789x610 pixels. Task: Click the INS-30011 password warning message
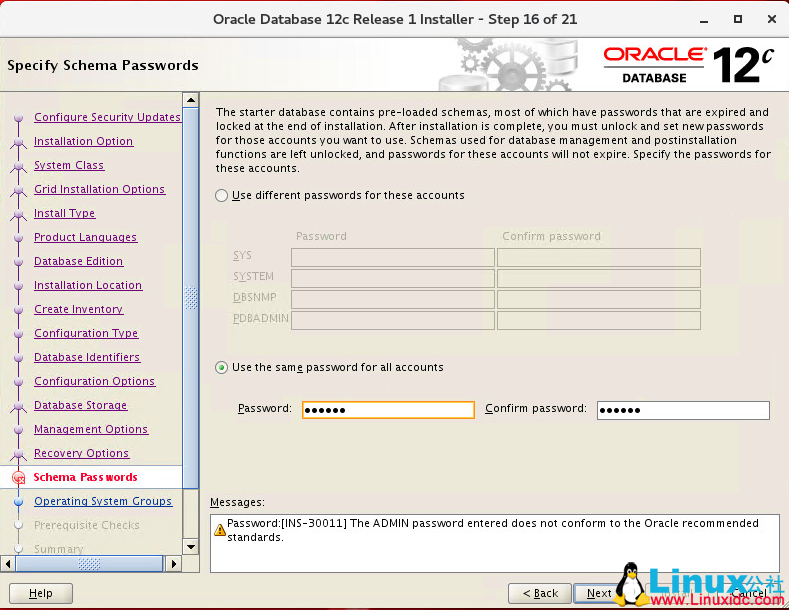[x=493, y=530]
